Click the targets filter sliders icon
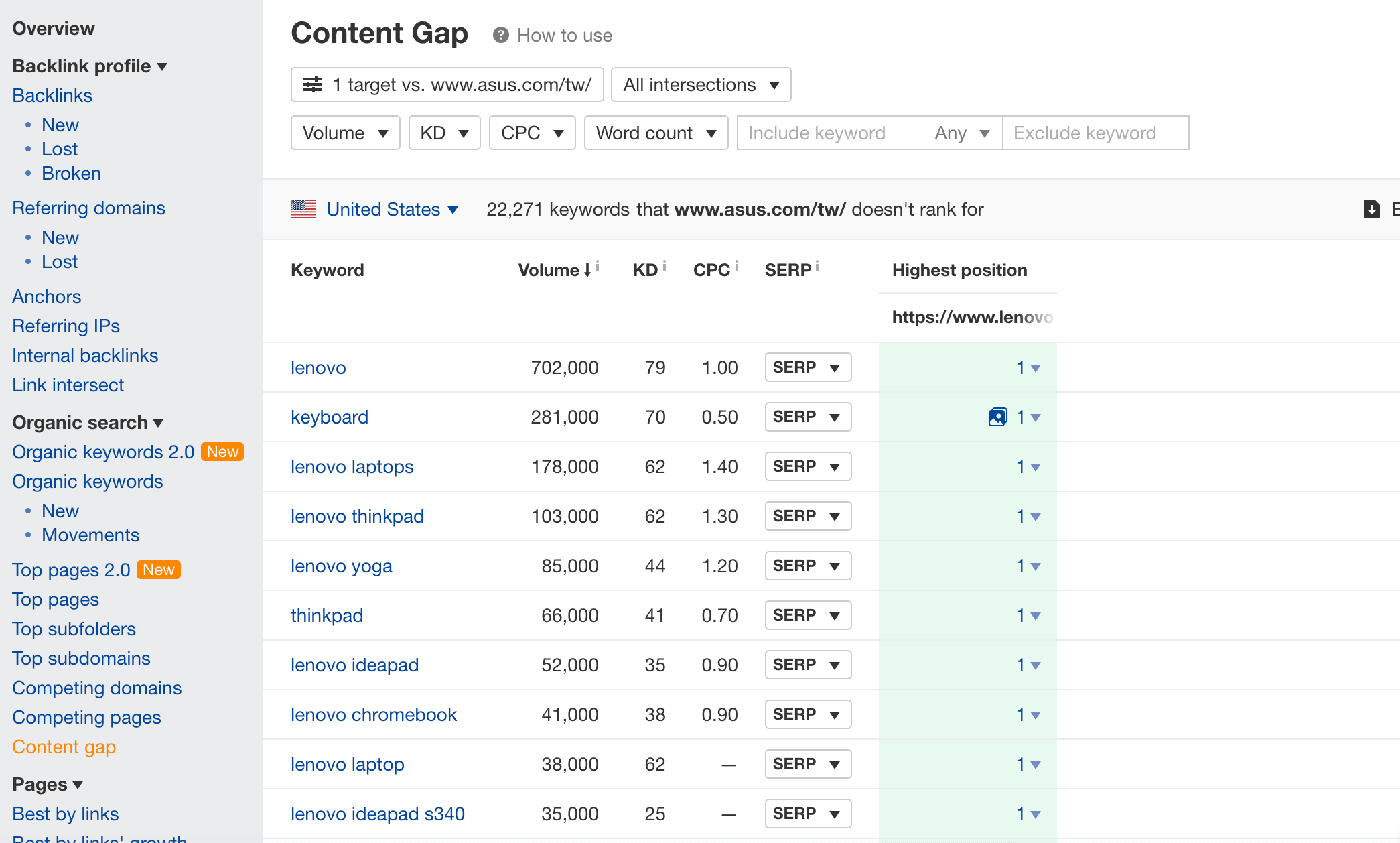 pyautogui.click(x=312, y=85)
